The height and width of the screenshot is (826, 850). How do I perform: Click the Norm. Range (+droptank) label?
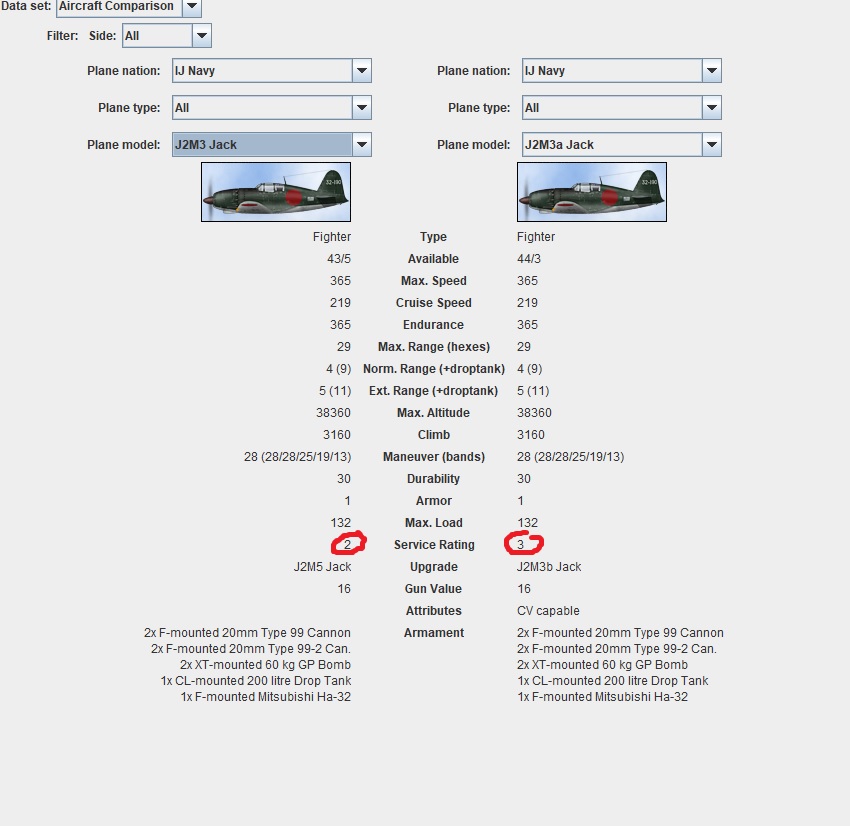click(434, 369)
